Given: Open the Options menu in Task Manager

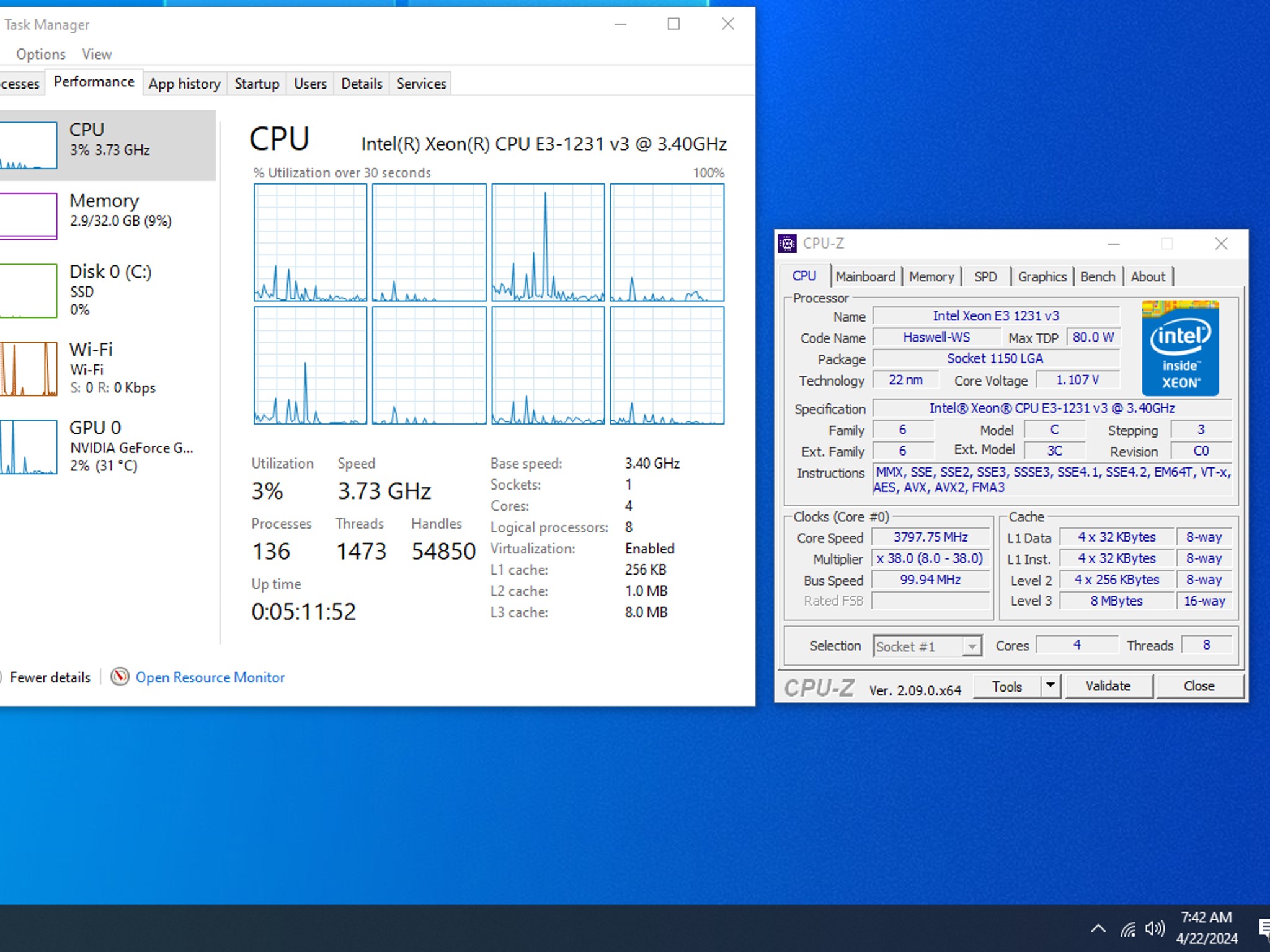Looking at the screenshot, I should click(41, 54).
